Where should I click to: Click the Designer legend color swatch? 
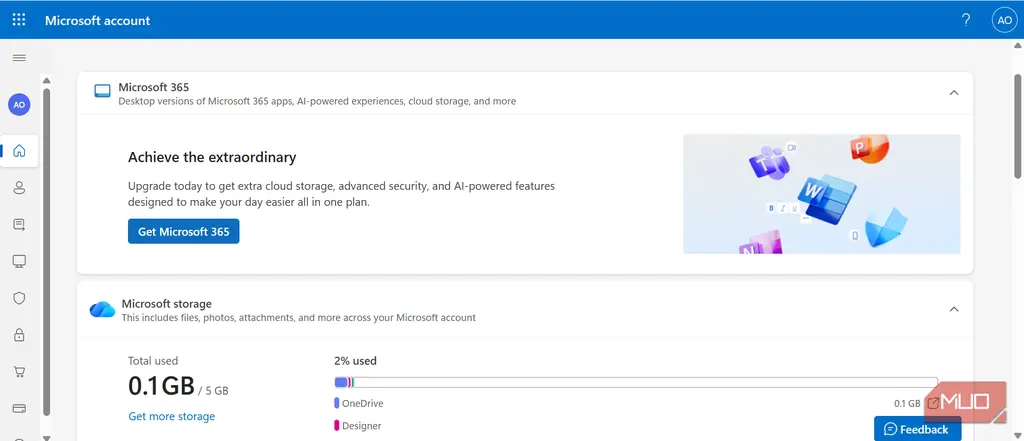pos(336,425)
